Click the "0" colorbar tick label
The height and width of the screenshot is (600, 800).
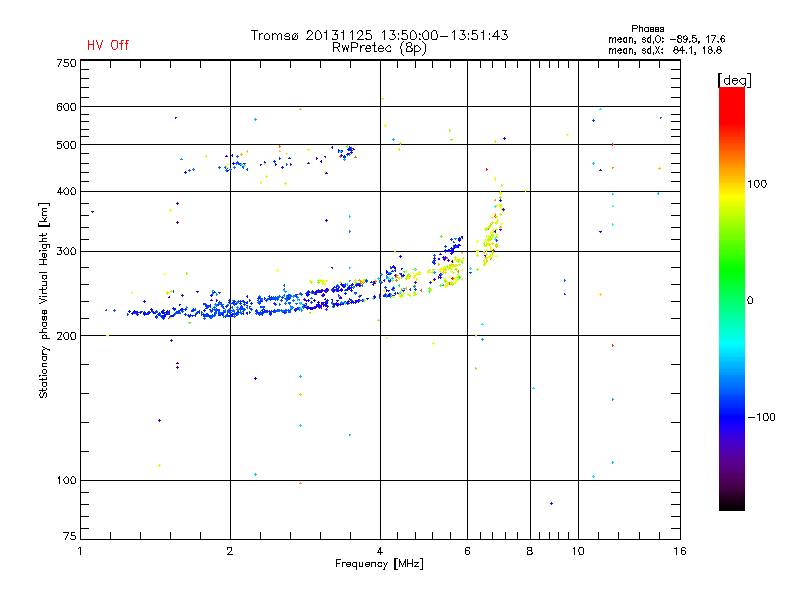750,301
